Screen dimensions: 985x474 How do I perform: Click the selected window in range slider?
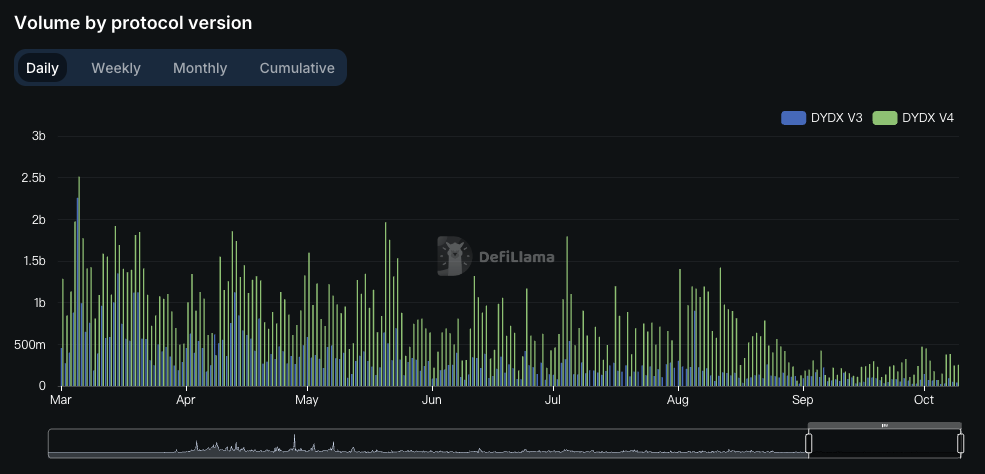point(884,443)
